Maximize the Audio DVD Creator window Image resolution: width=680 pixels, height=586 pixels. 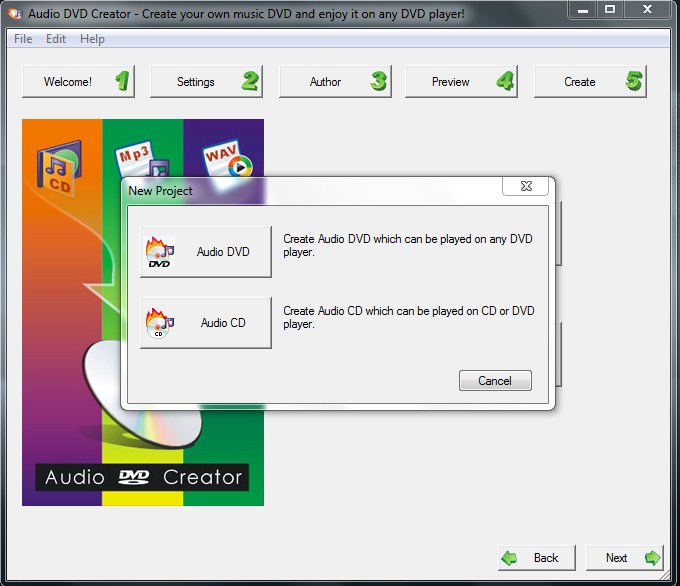click(610, 10)
